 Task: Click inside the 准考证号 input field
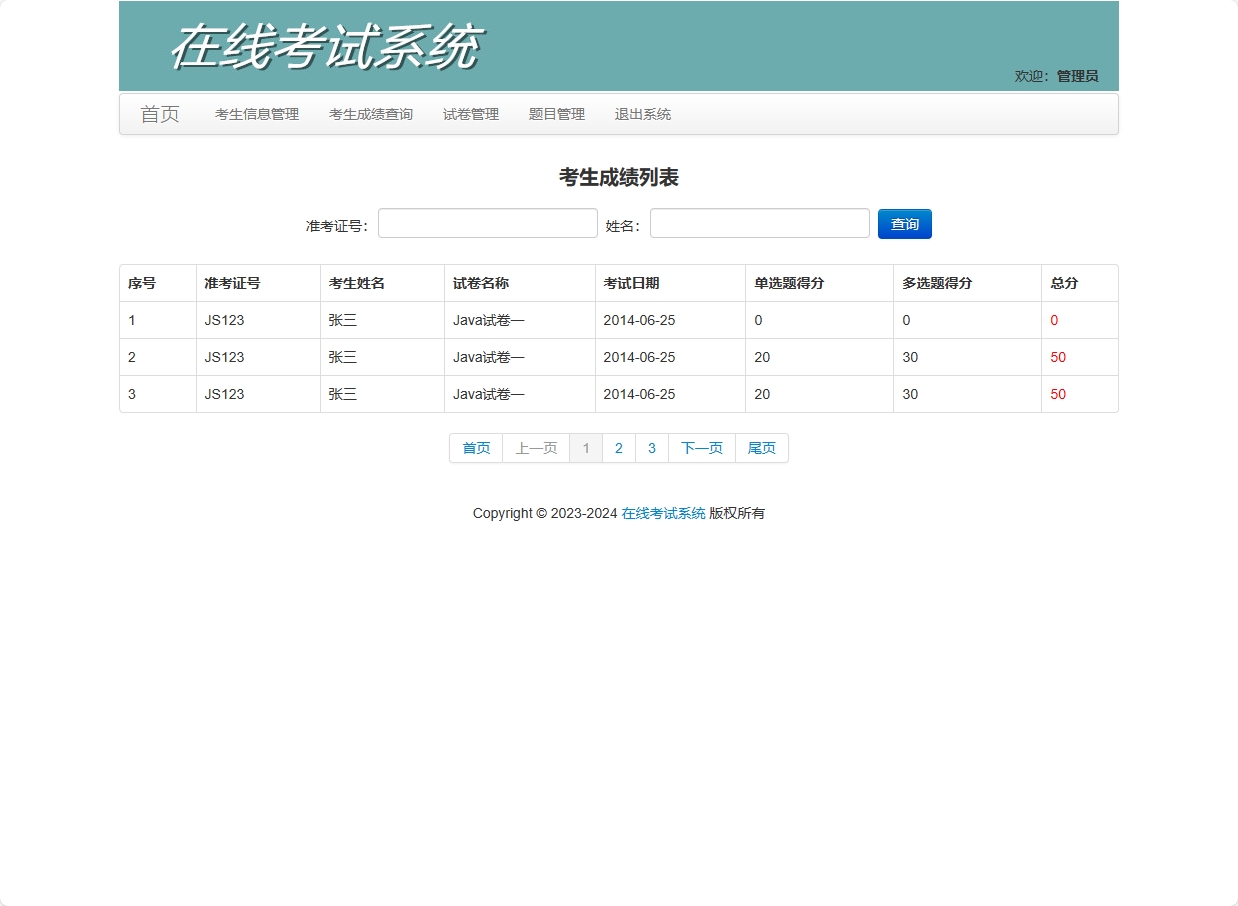coord(487,223)
